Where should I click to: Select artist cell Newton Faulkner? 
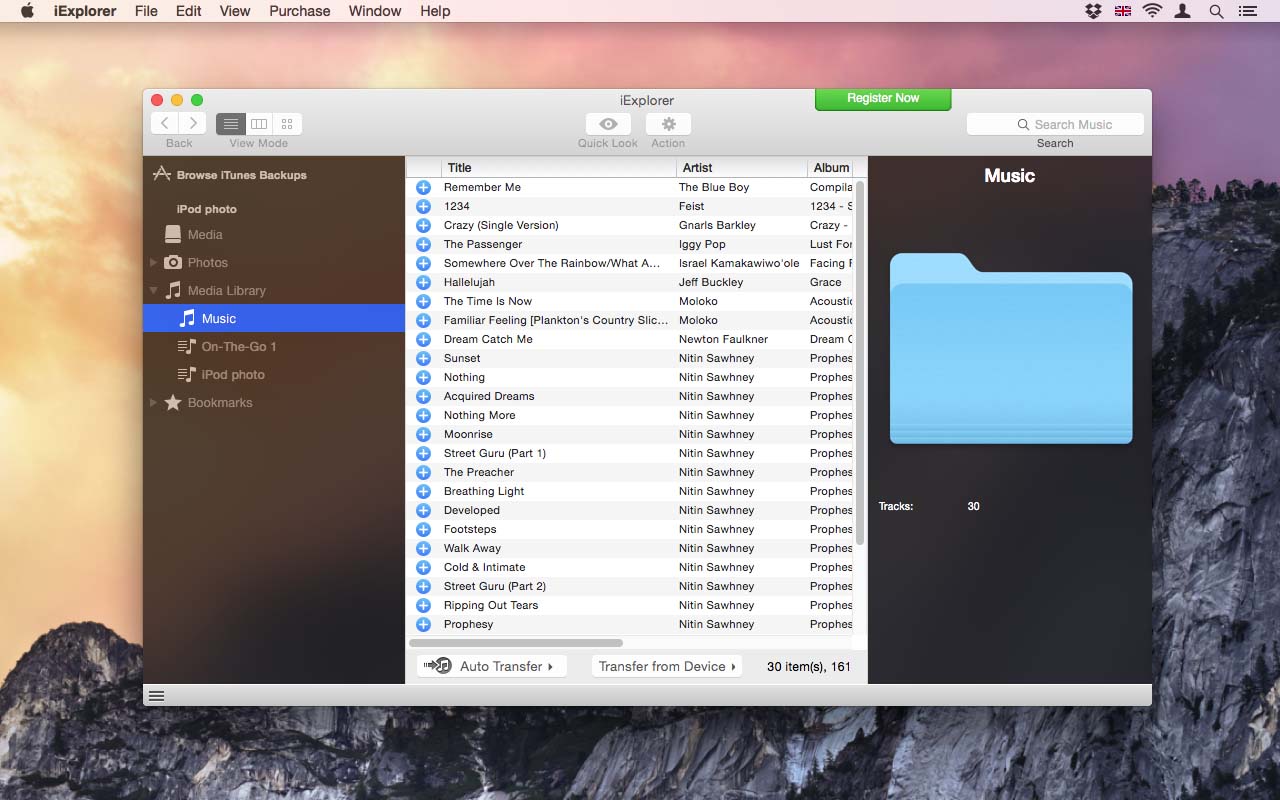point(723,339)
